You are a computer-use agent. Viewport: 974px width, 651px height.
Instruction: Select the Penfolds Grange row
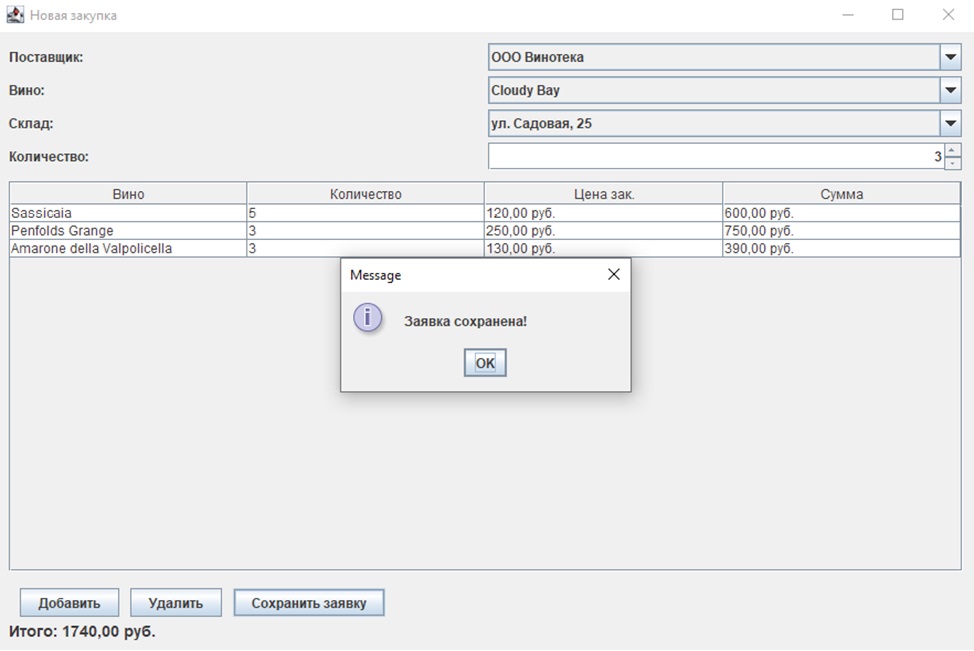coord(128,231)
